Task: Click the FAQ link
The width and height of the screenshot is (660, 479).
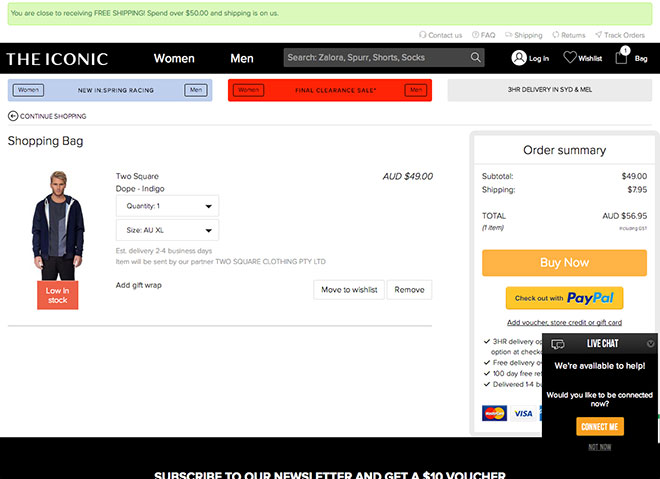Action: coord(484,35)
